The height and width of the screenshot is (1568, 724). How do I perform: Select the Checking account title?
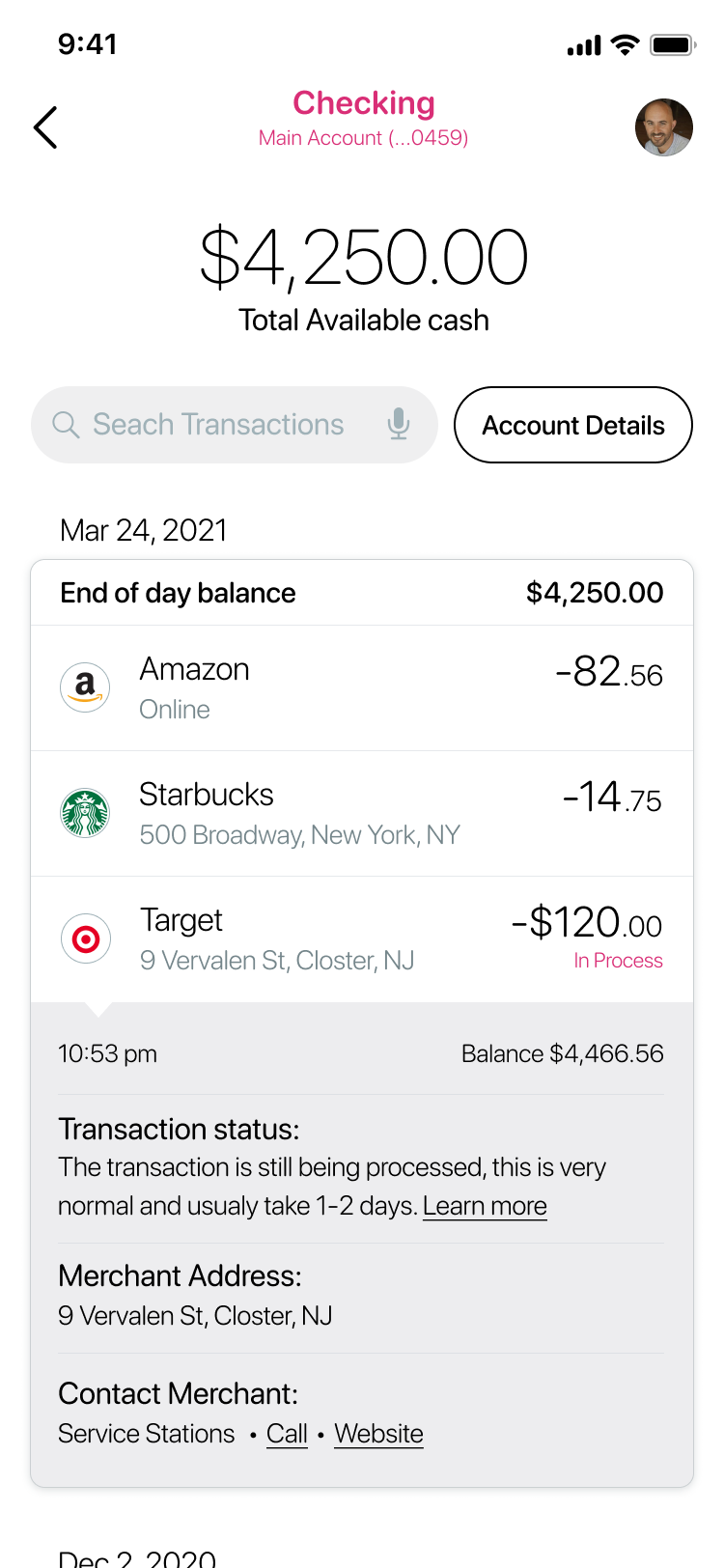tap(364, 103)
